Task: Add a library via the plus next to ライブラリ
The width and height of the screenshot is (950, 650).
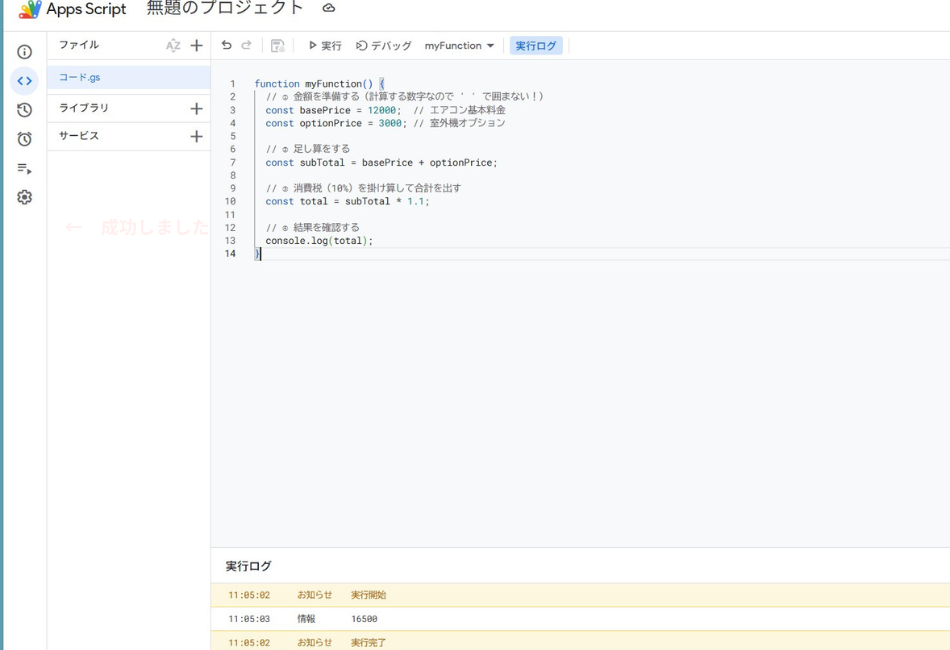Action: click(196, 106)
